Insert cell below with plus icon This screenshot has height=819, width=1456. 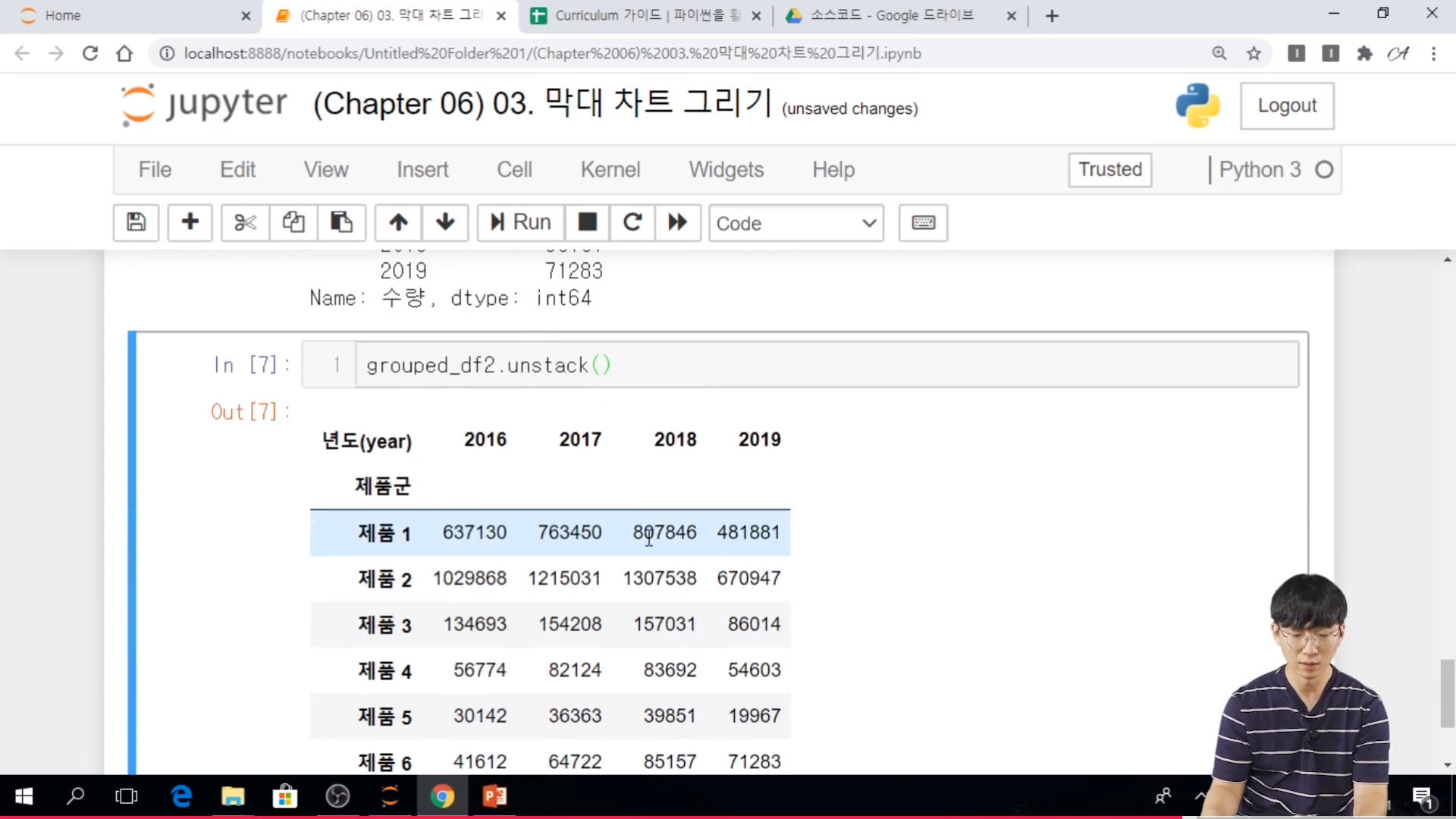(x=190, y=222)
